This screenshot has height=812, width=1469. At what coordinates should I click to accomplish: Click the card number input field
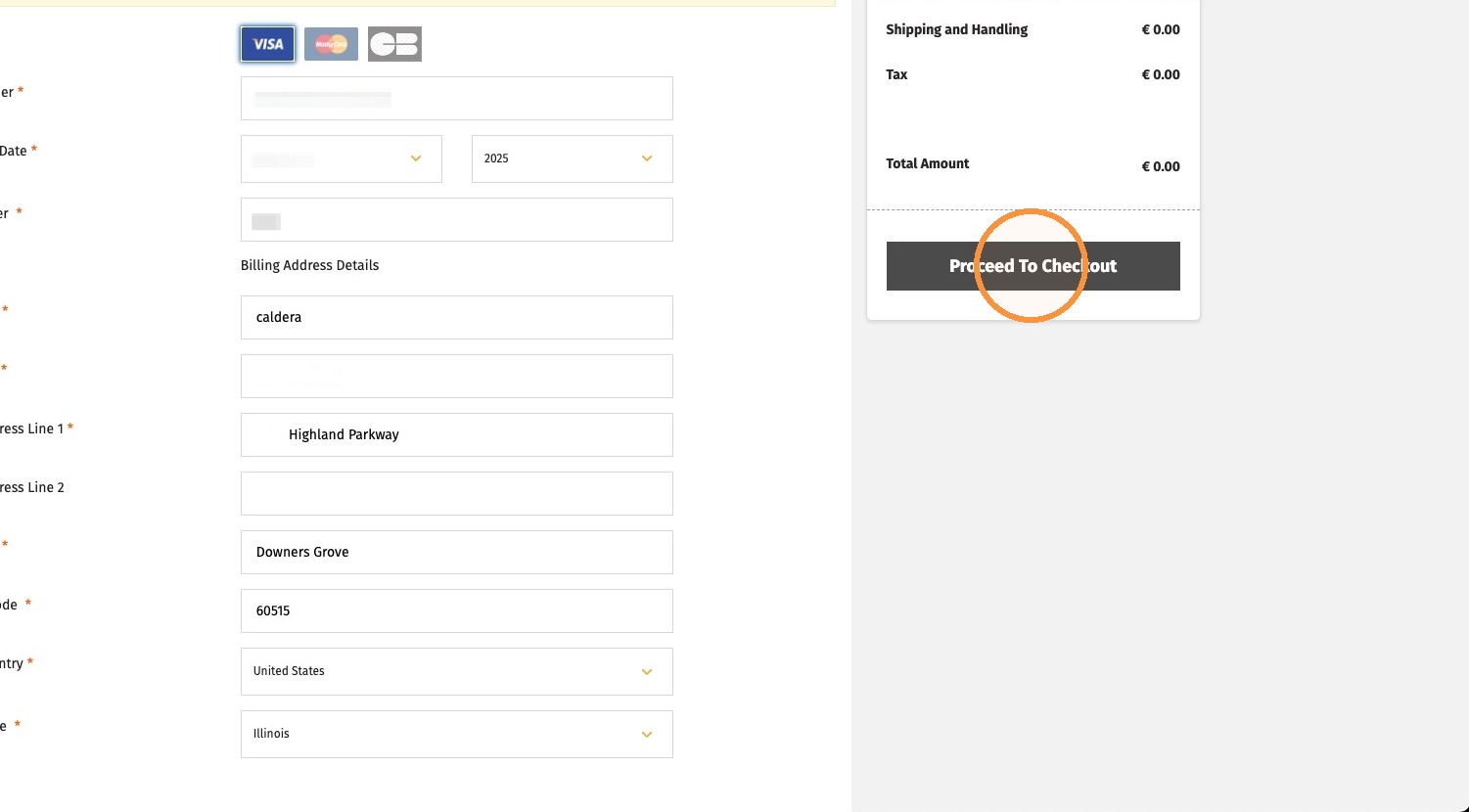coord(457,99)
